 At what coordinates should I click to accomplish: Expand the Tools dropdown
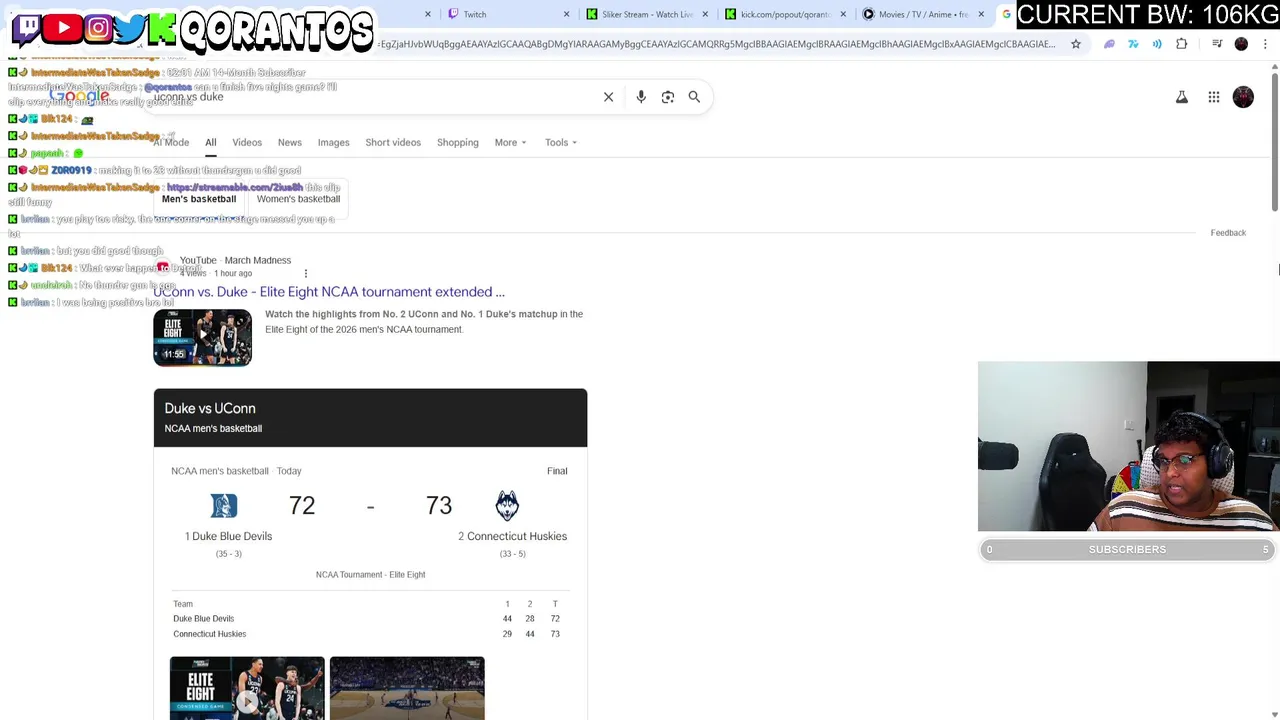pos(560,142)
